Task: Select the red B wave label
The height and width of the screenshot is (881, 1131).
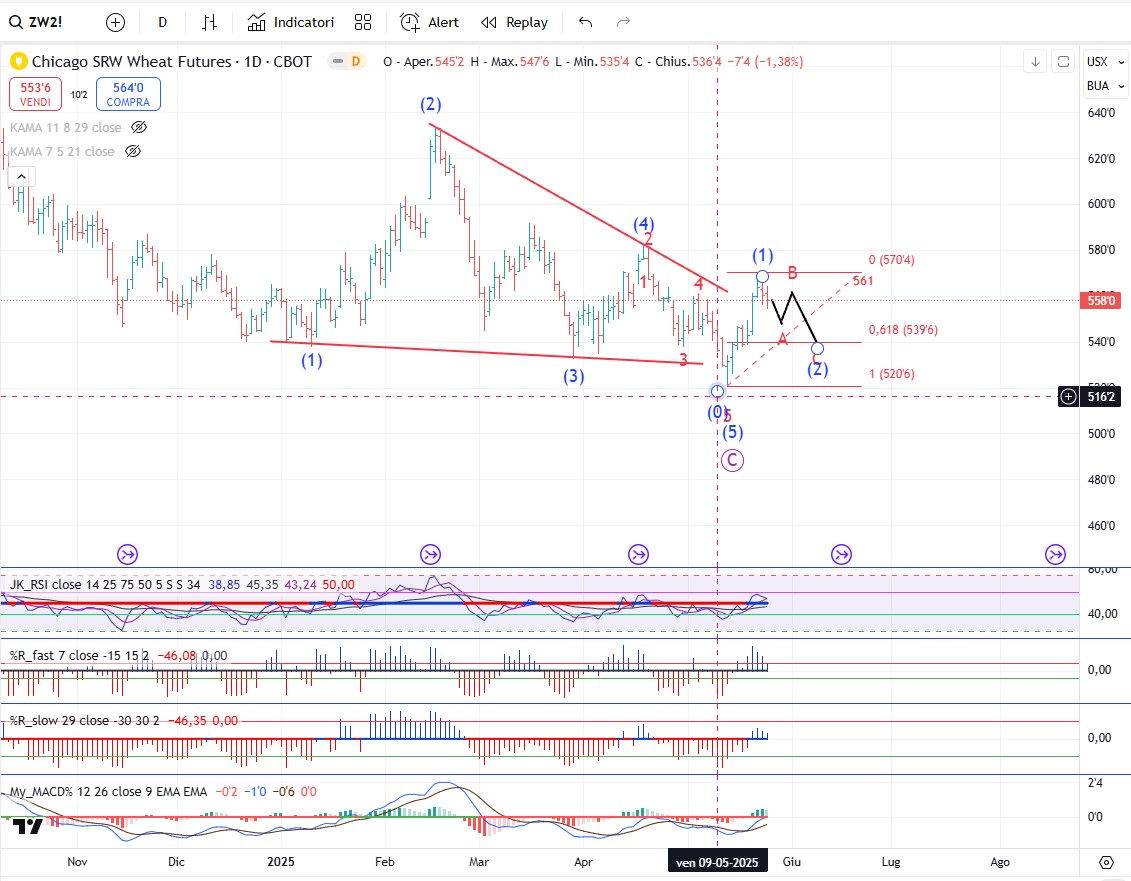Action: [792, 273]
